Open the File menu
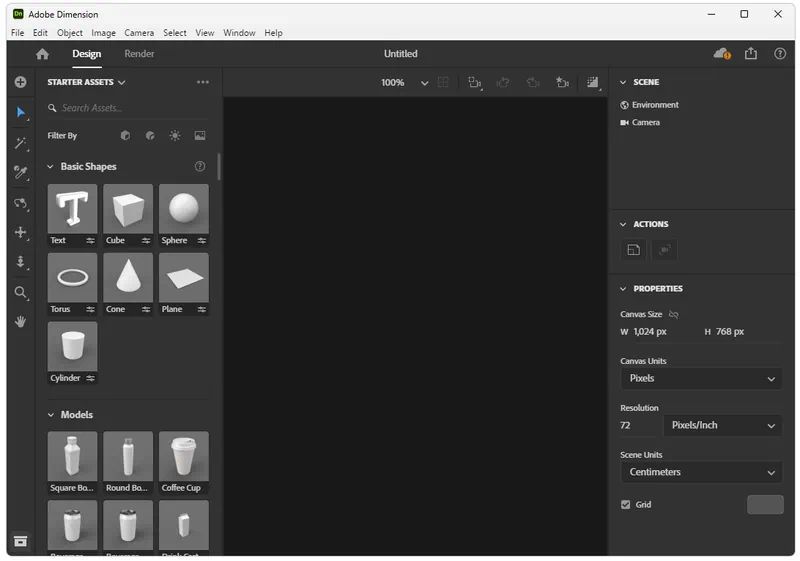This screenshot has width=800, height=561. (x=17, y=33)
